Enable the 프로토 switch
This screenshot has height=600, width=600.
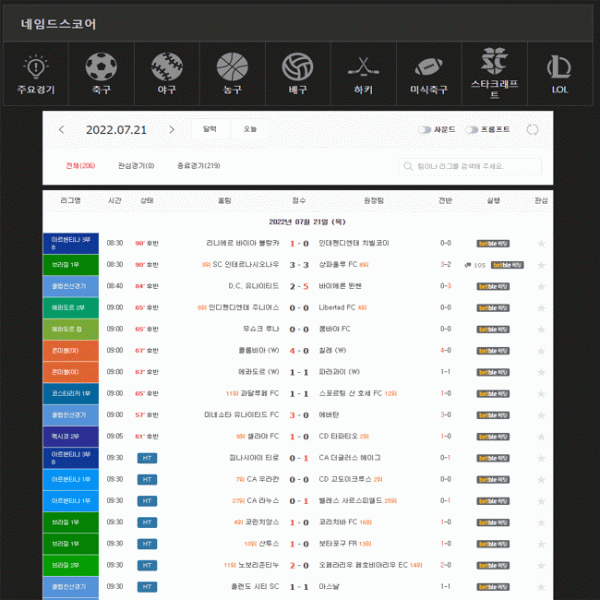click(472, 130)
